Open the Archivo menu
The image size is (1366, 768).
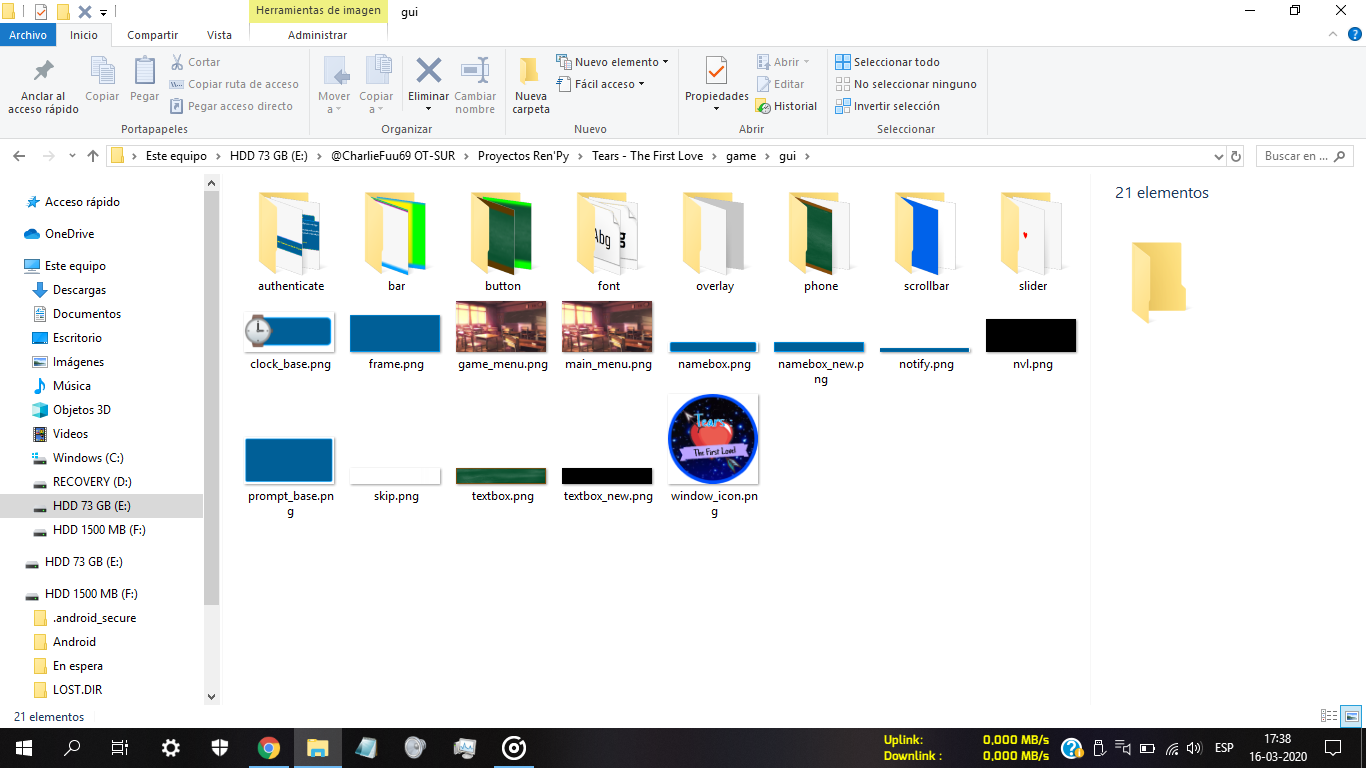point(28,35)
